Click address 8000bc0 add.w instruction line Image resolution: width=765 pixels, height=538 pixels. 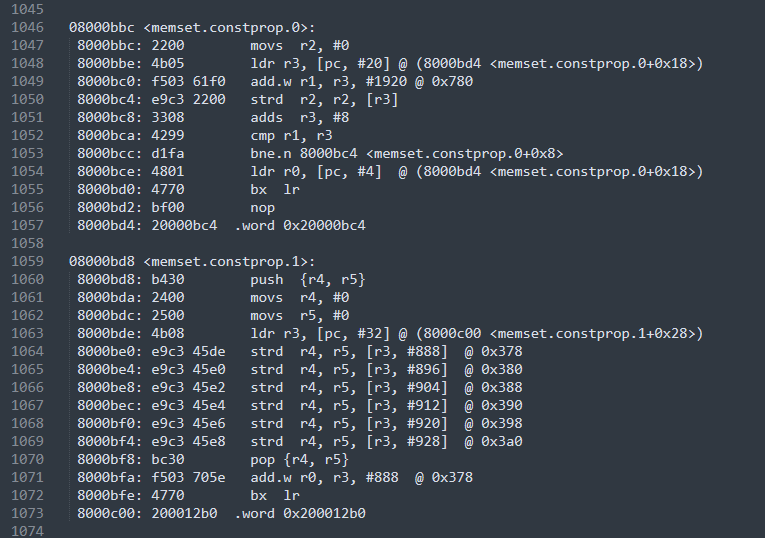coord(275,81)
